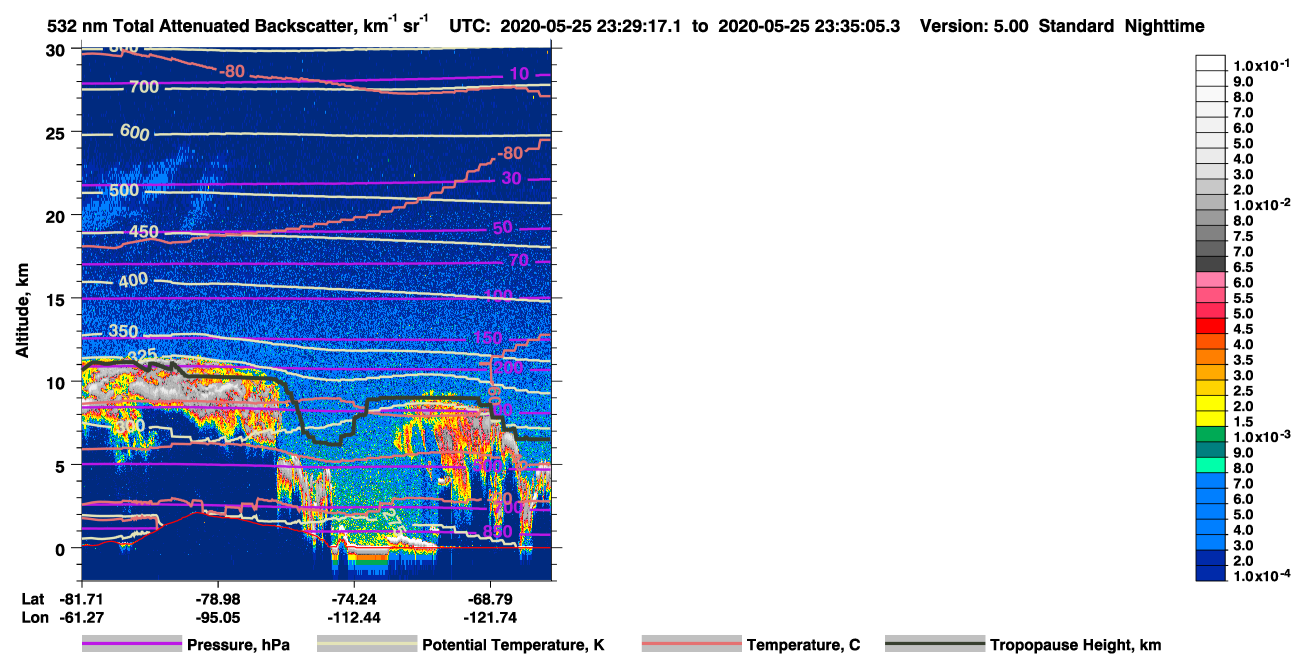Viewport: 1300px width, 667px height.
Task: Click the color bar label '1.0x10⁻¹'
Action: click(1262, 64)
